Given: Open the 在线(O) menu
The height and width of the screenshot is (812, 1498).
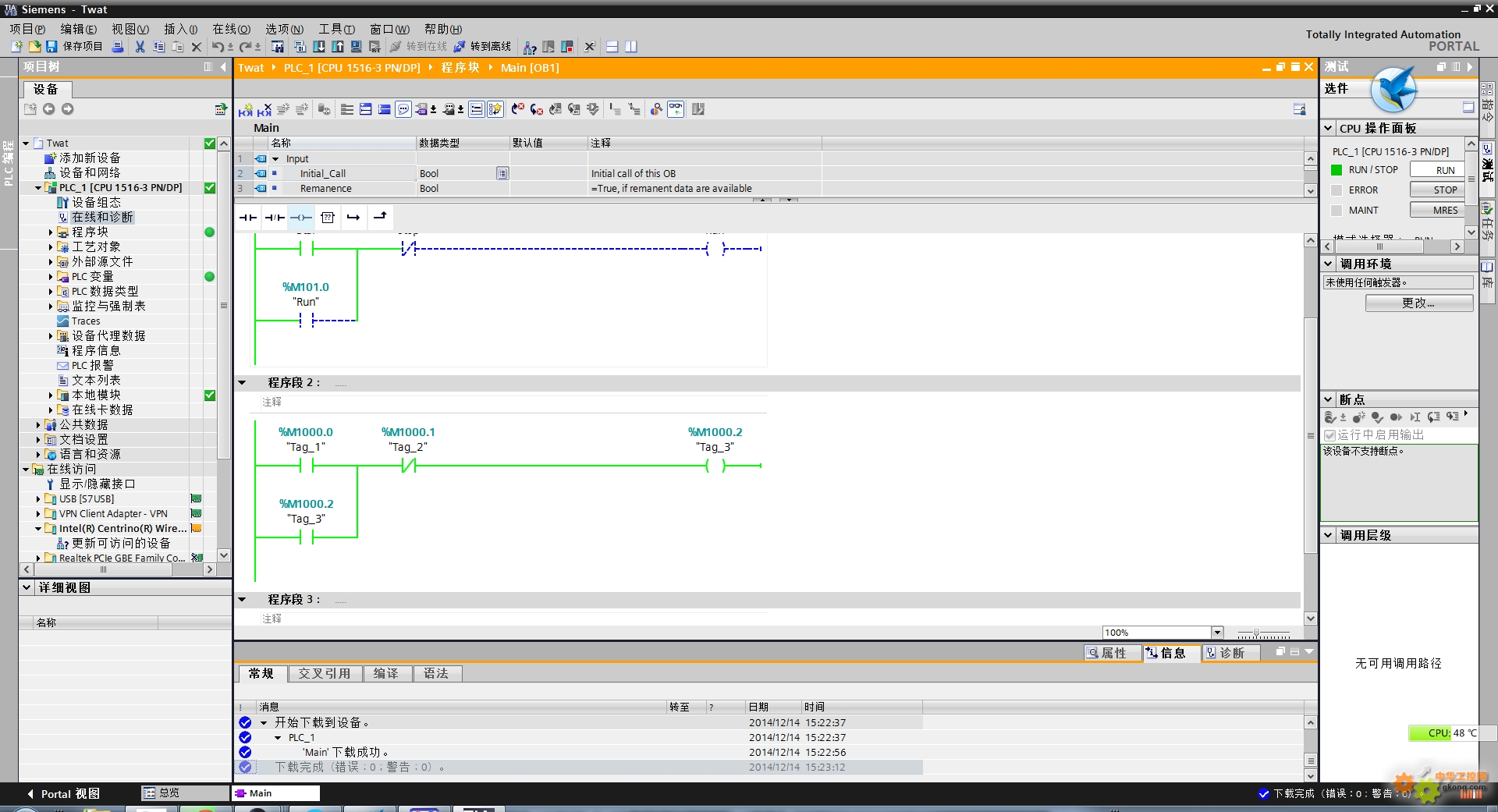Looking at the screenshot, I should coord(232,29).
